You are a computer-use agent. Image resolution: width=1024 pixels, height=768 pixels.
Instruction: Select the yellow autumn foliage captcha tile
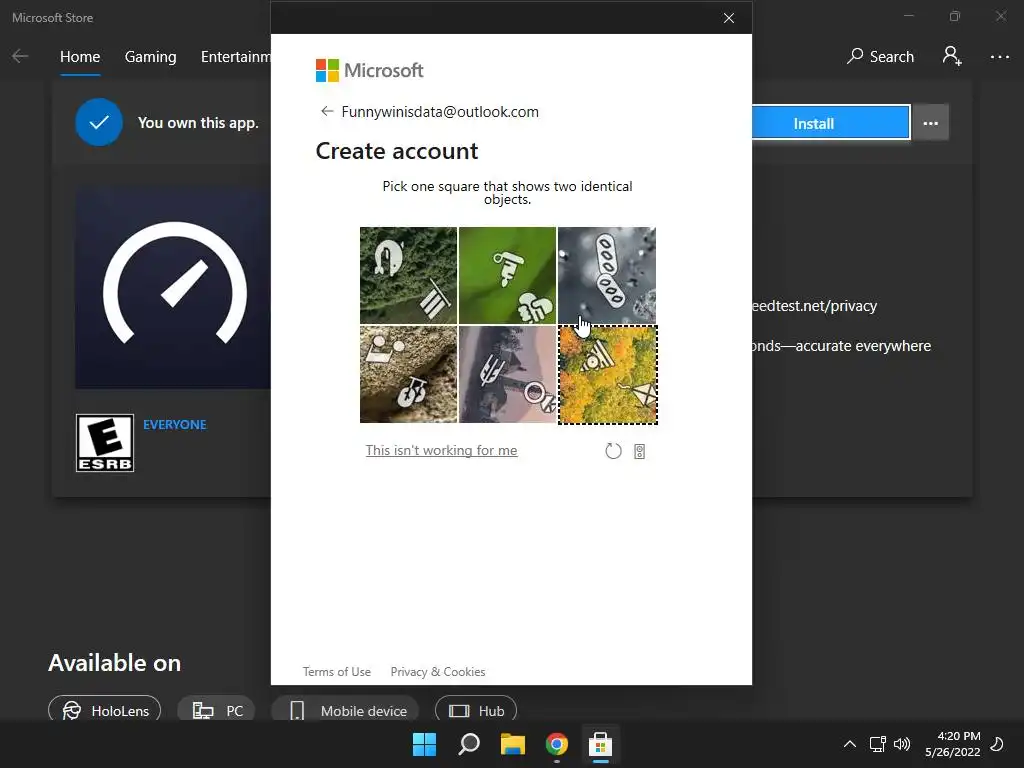coord(608,375)
